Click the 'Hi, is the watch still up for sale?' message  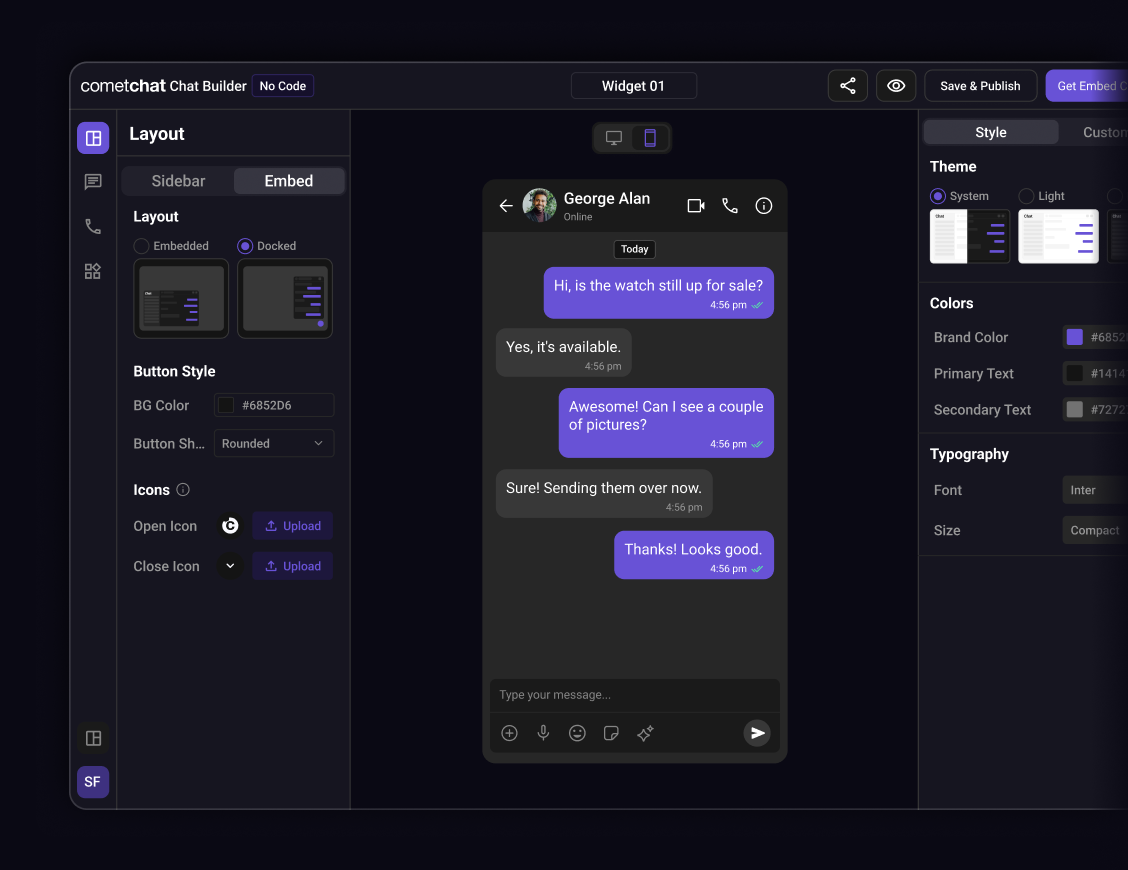(x=658, y=293)
